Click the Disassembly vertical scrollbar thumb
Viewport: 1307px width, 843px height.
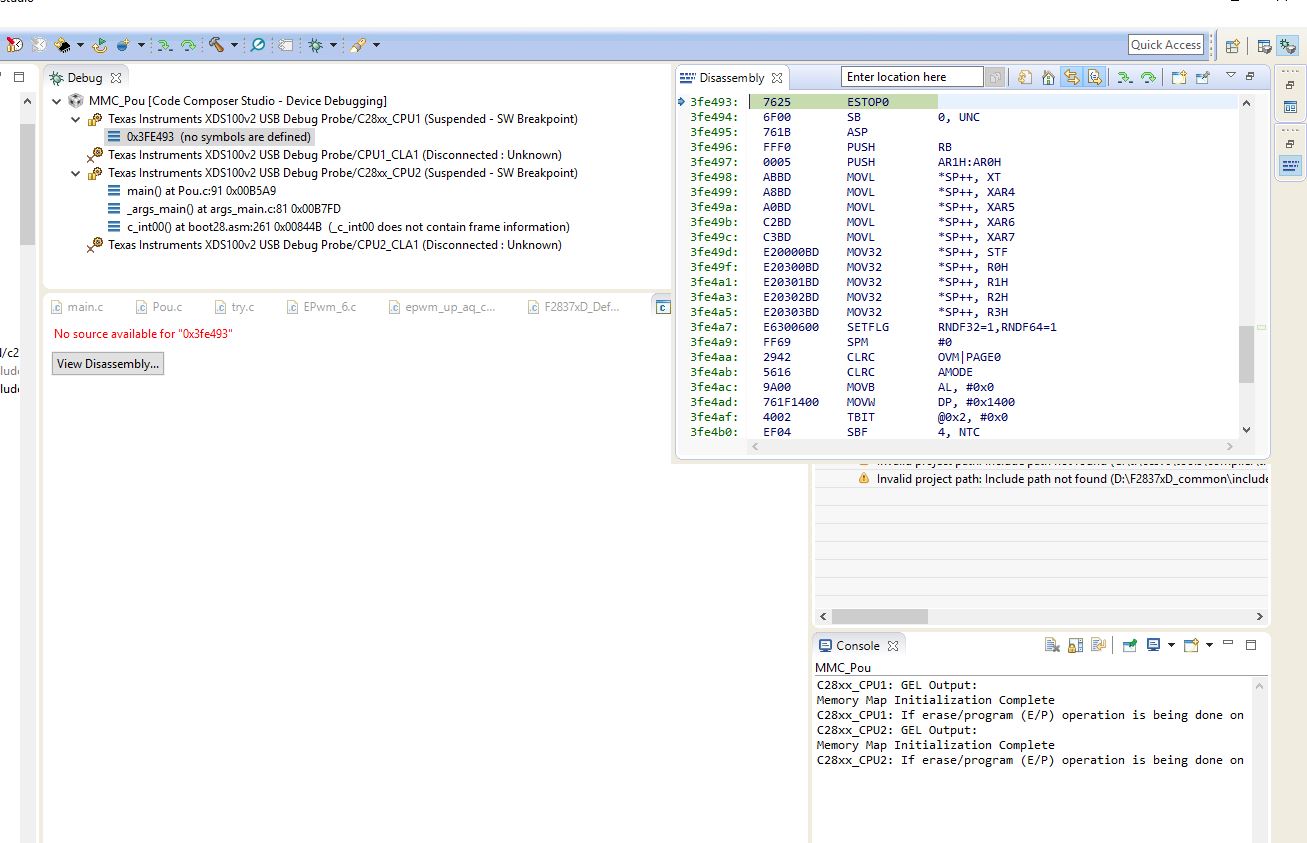[1246, 354]
